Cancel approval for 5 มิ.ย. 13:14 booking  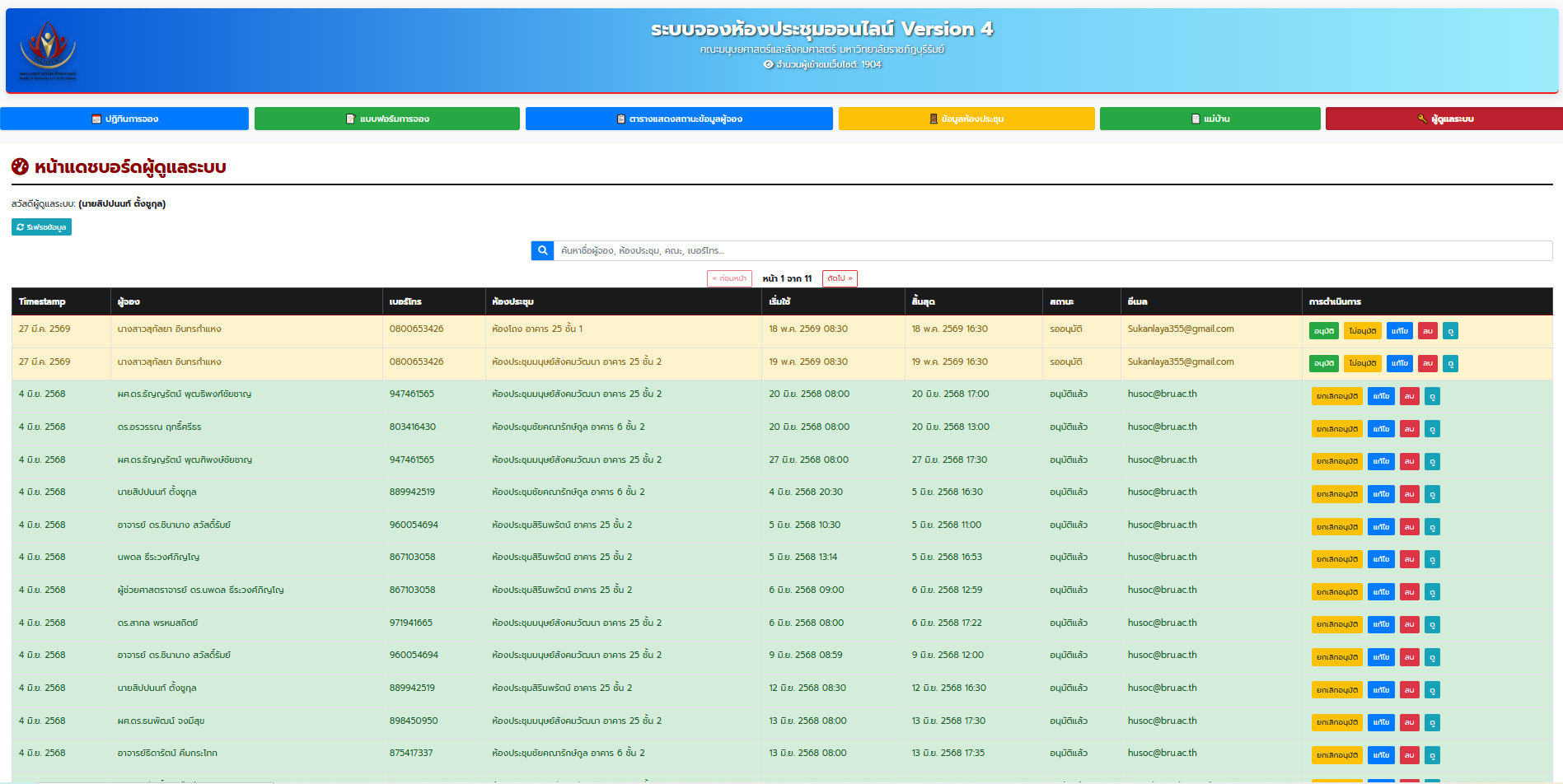point(1337,559)
